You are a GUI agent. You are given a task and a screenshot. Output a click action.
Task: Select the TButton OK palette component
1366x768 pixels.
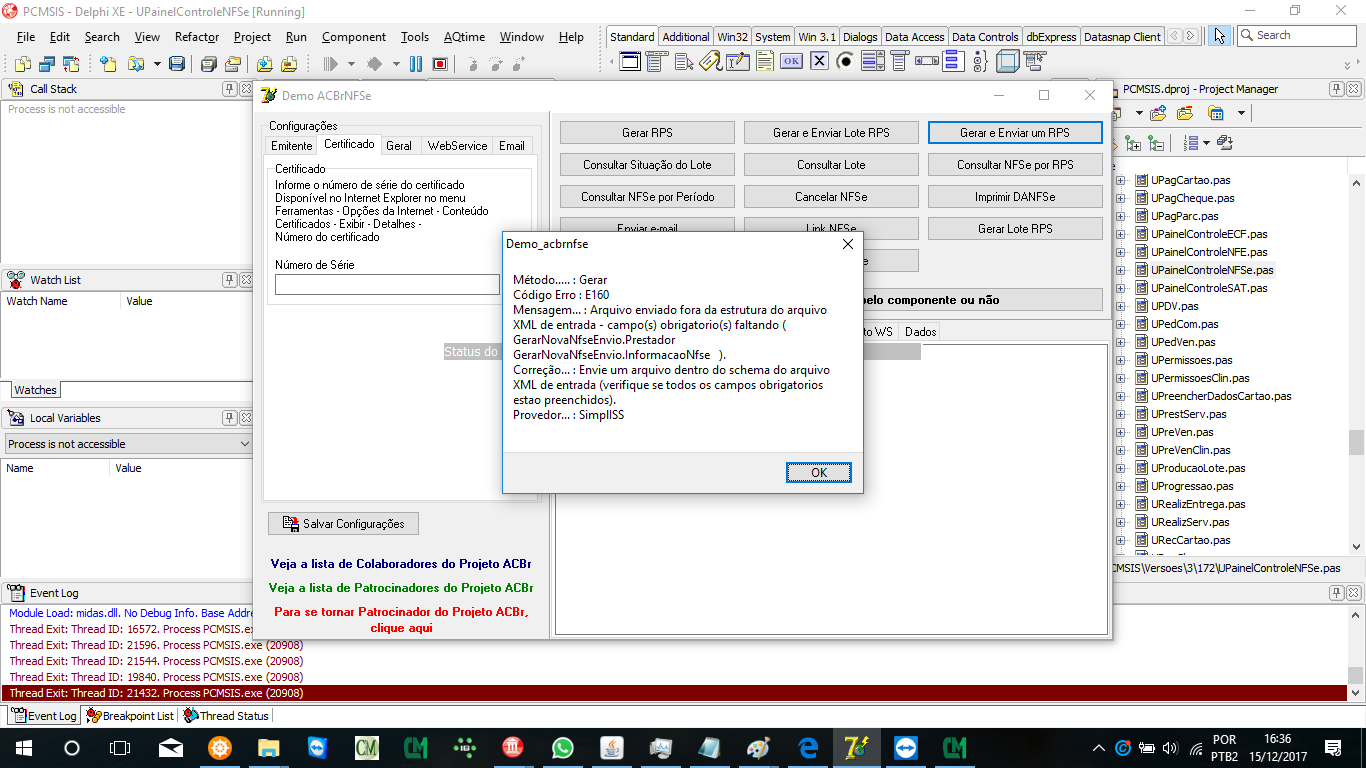click(x=792, y=61)
